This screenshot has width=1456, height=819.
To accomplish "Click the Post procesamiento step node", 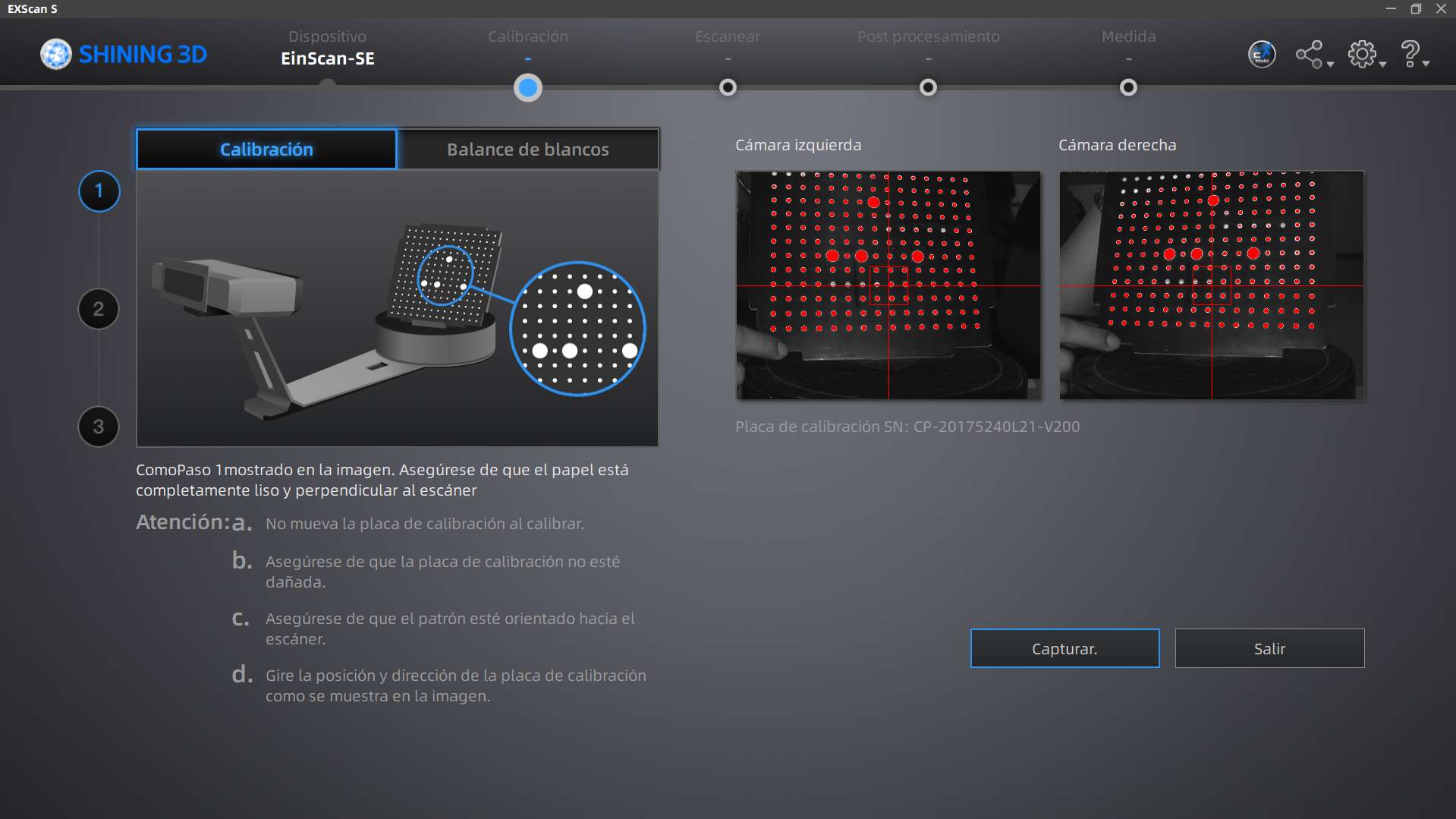I will [927, 87].
